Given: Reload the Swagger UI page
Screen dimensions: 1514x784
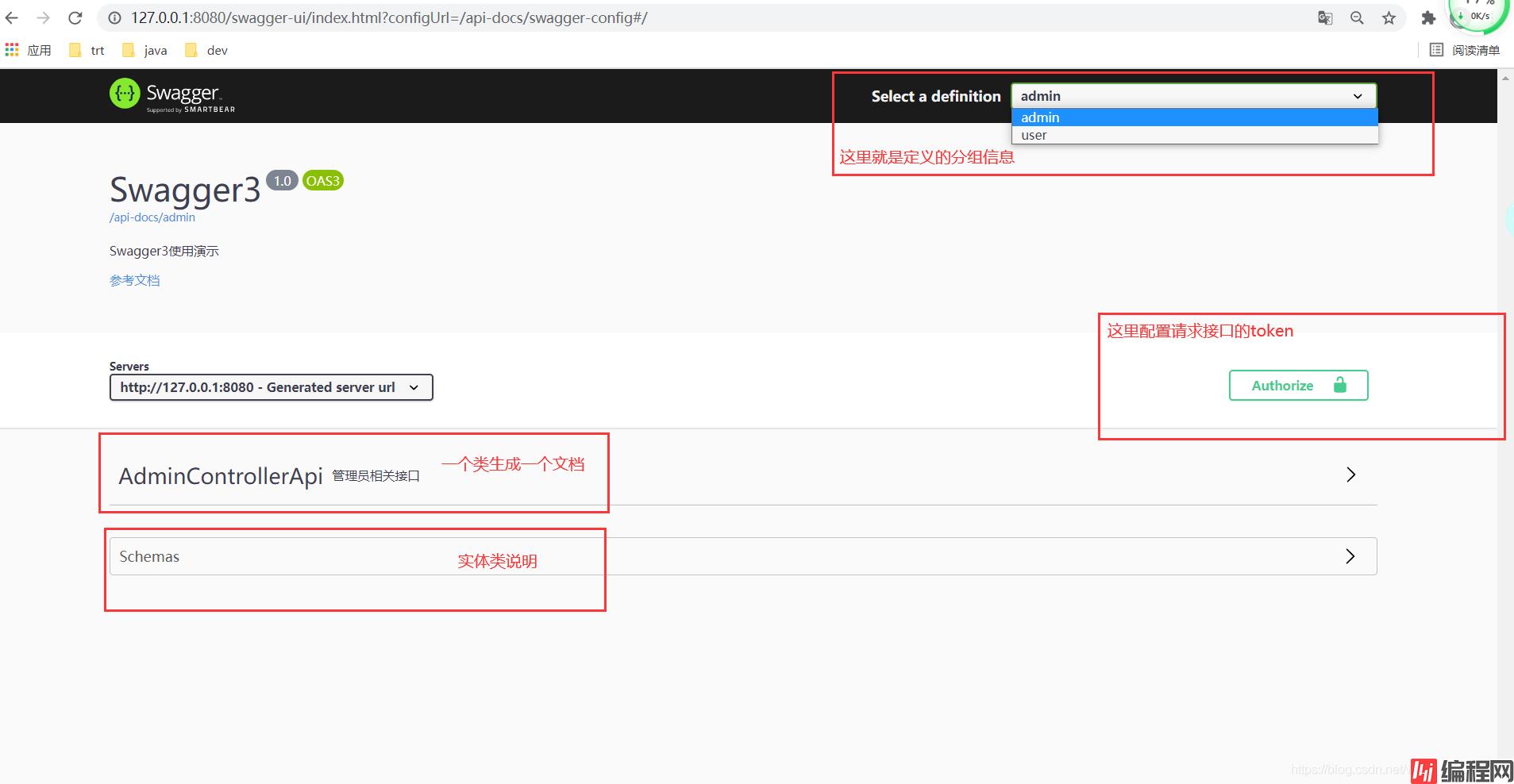Looking at the screenshot, I should pos(75,17).
